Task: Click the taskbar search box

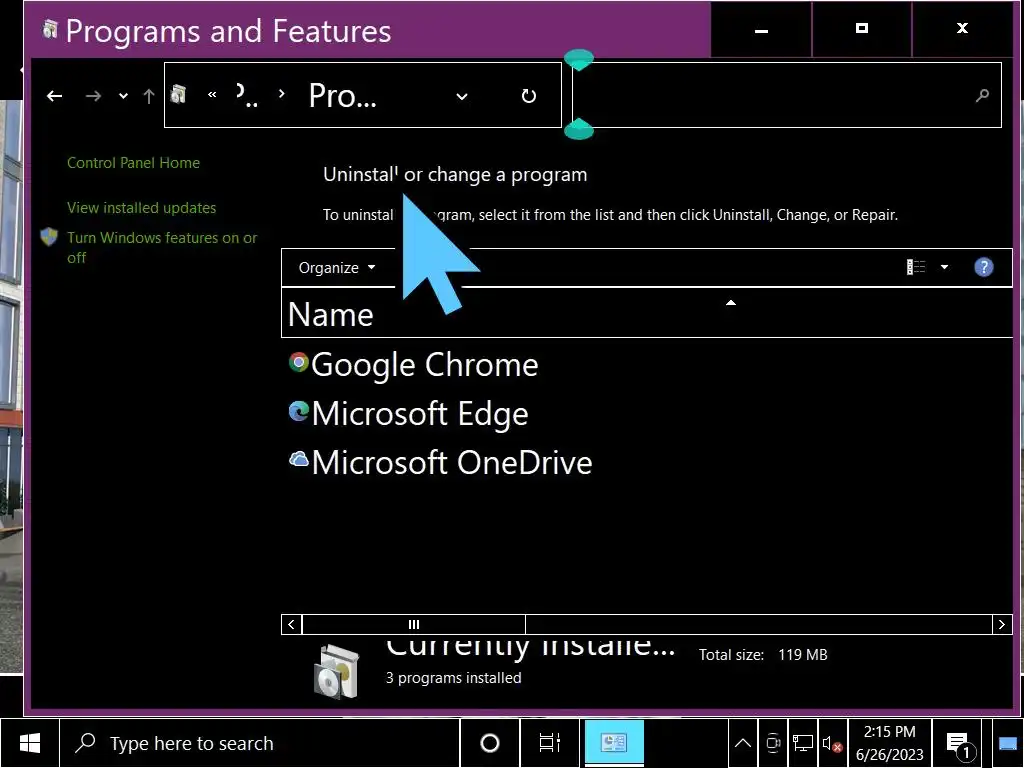Action: 260,743
